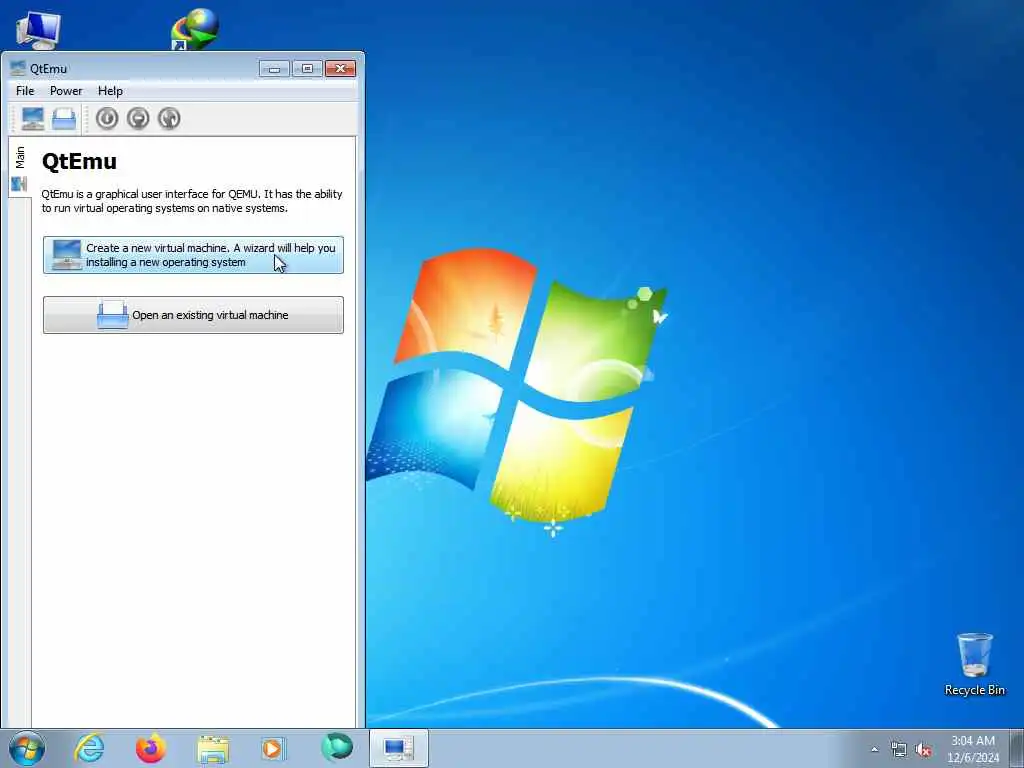The height and width of the screenshot is (768, 1024).
Task: Launch Internet Explorer from taskbar
Action: pyautogui.click(x=89, y=748)
